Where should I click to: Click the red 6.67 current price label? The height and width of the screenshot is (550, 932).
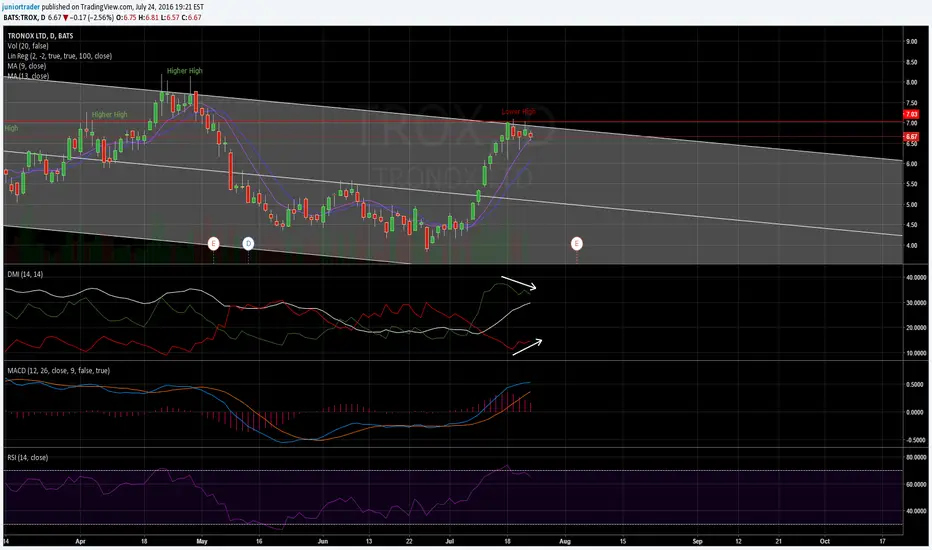coord(911,137)
